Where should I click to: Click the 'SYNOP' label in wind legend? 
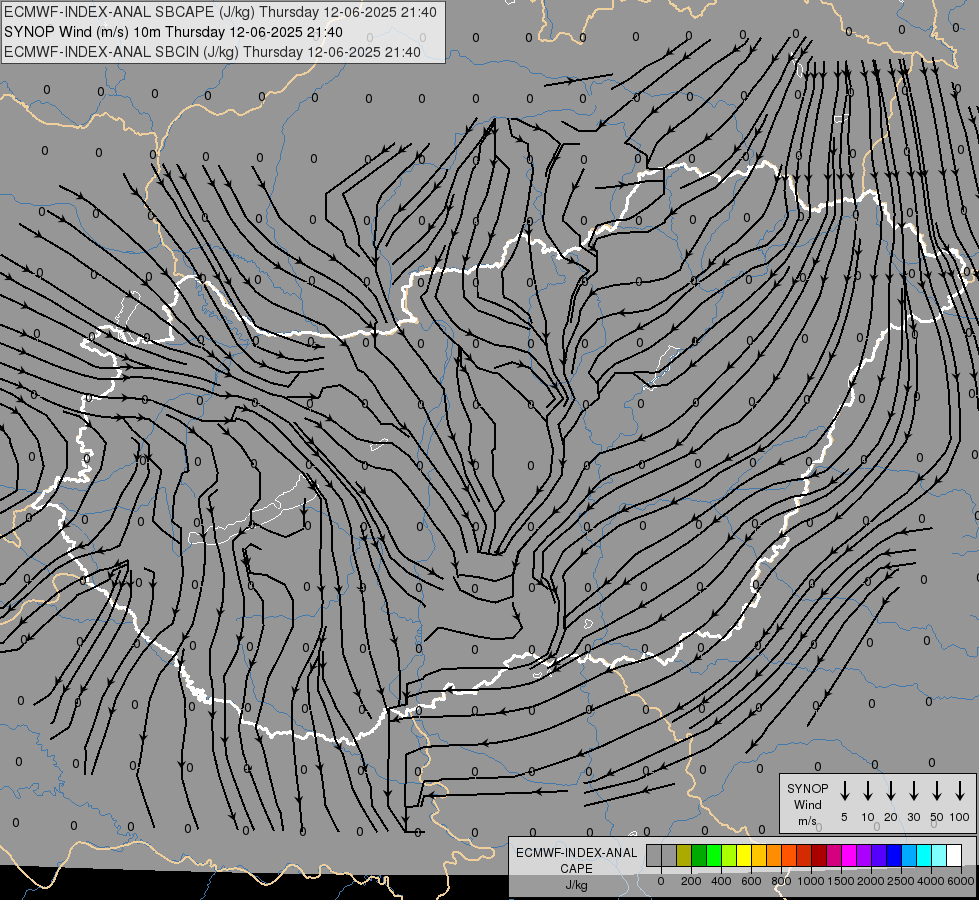(807, 788)
